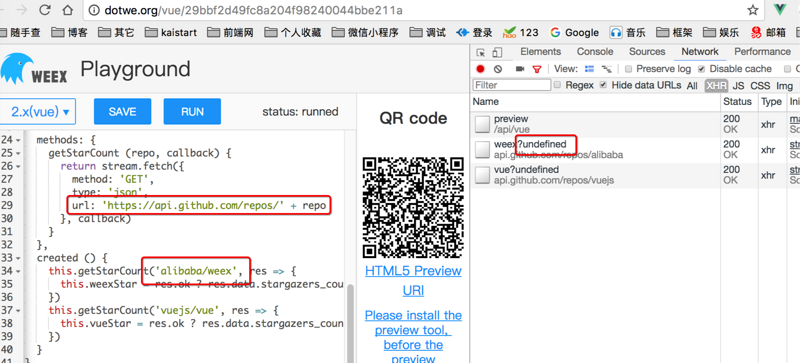Open the Performance tab in DevTools
This screenshot has width=800, height=363.
[x=762, y=52]
